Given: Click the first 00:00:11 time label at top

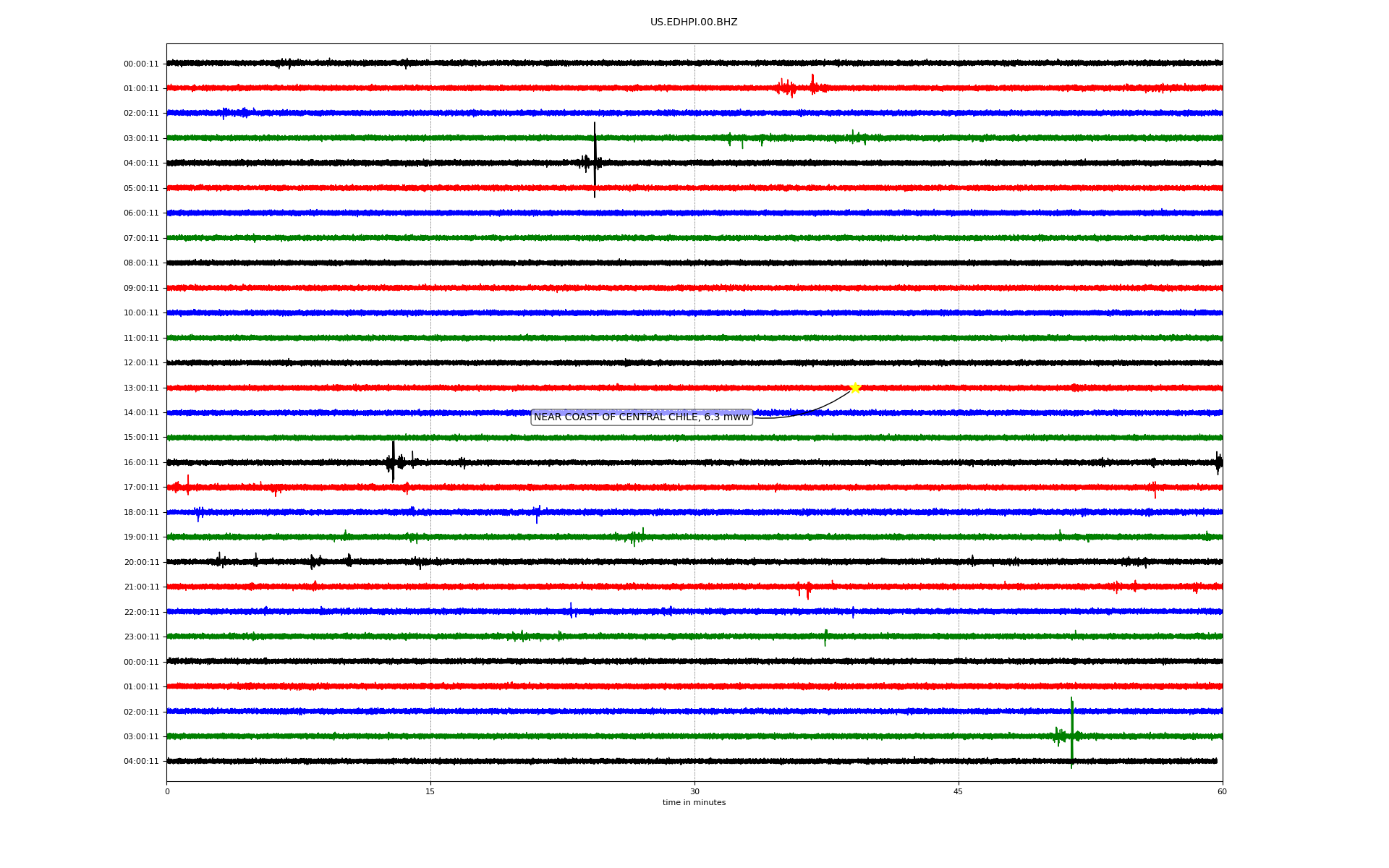Looking at the screenshot, I should 141,64.
